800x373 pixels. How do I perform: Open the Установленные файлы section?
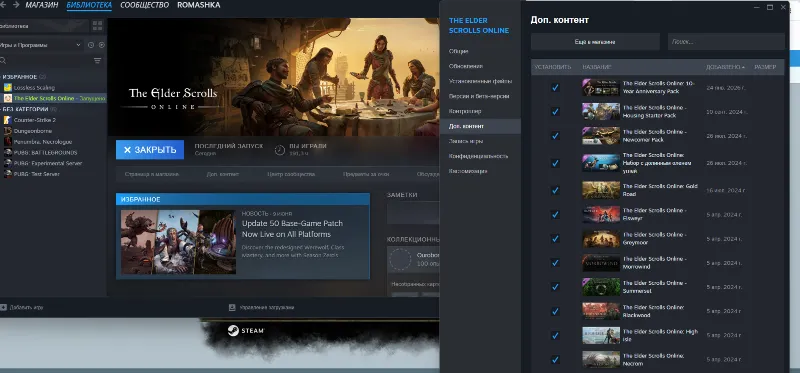coord(480,81)
